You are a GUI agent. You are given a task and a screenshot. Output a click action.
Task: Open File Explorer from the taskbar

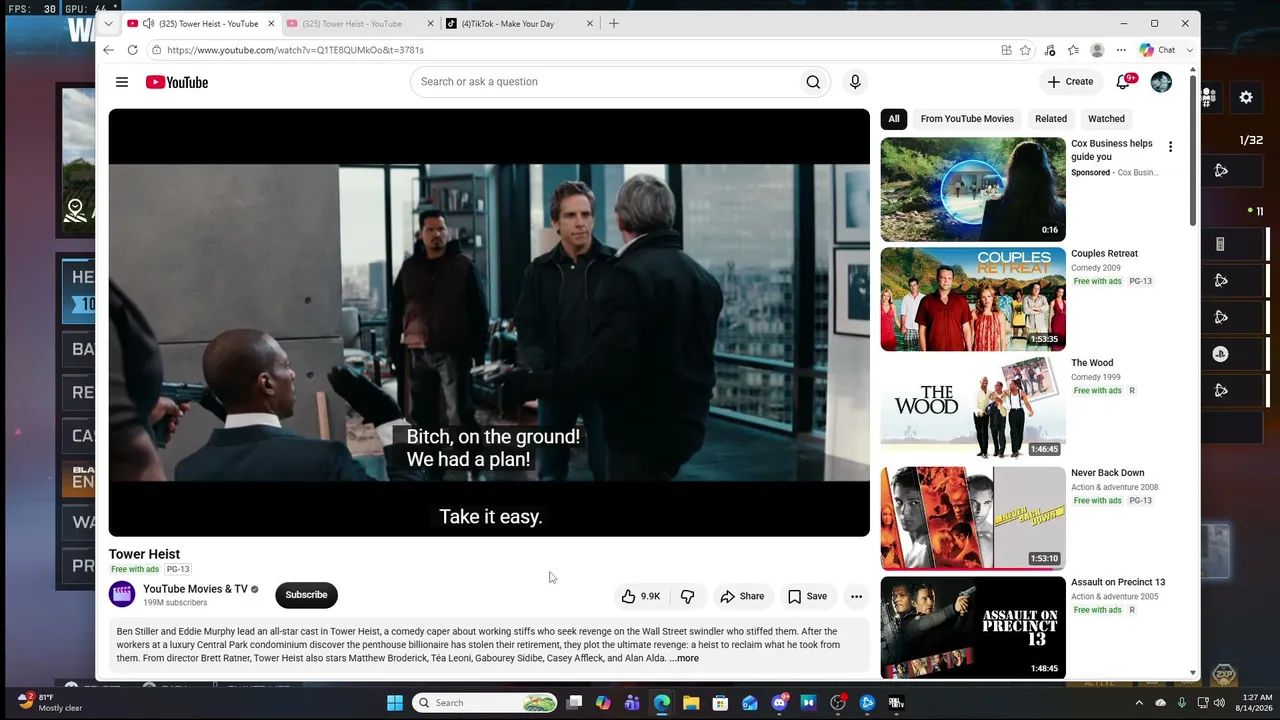click(x=691, y=703)
